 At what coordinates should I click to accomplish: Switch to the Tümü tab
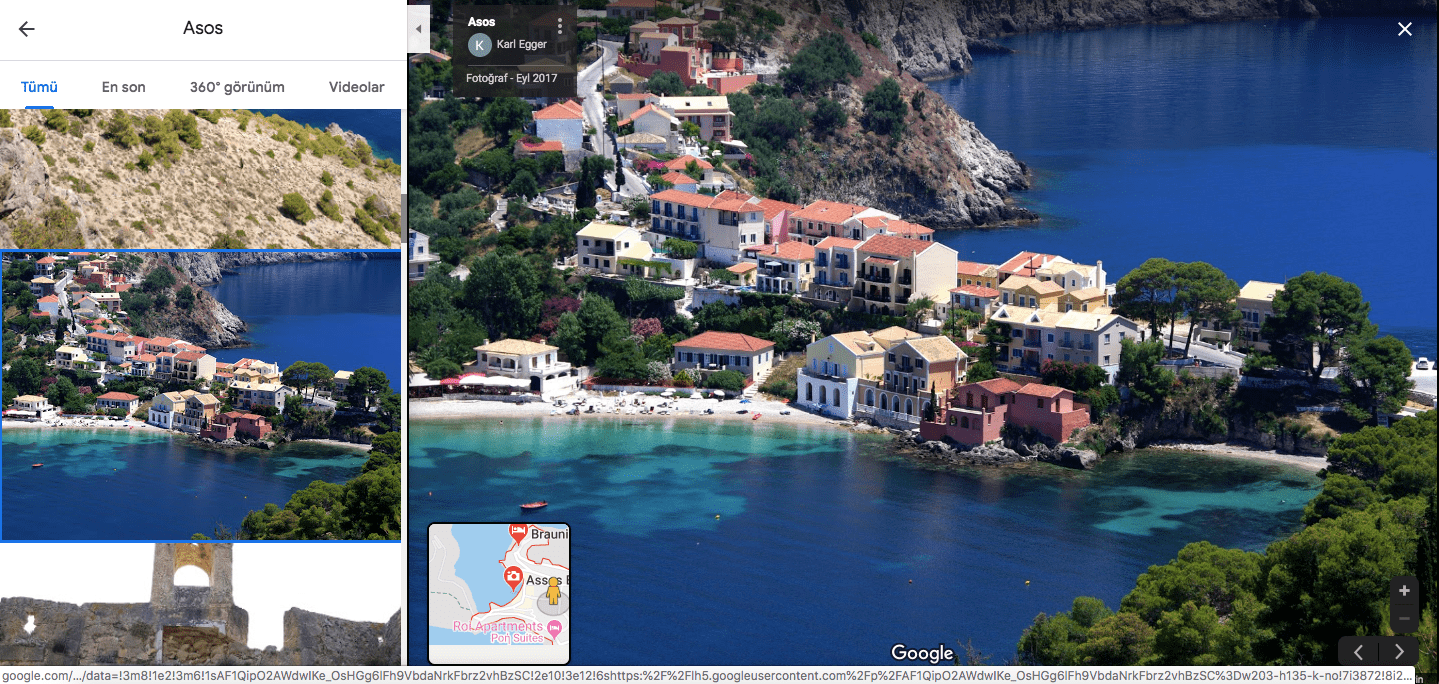pyautogui.click(x=39, y=87)
